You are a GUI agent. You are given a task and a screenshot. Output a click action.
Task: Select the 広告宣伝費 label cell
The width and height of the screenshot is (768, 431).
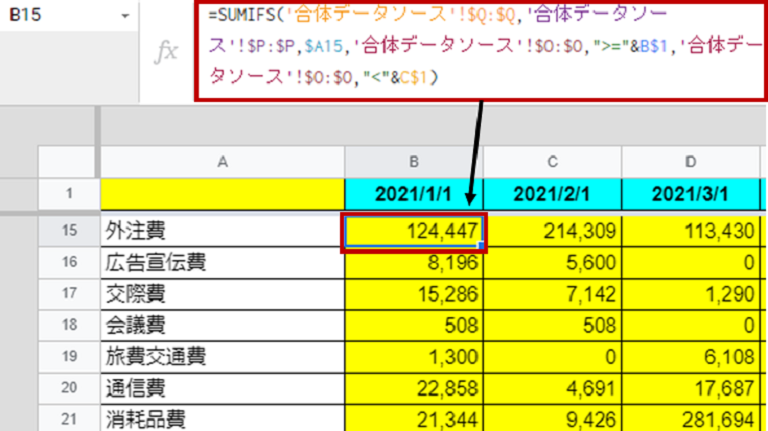point(222,263)
